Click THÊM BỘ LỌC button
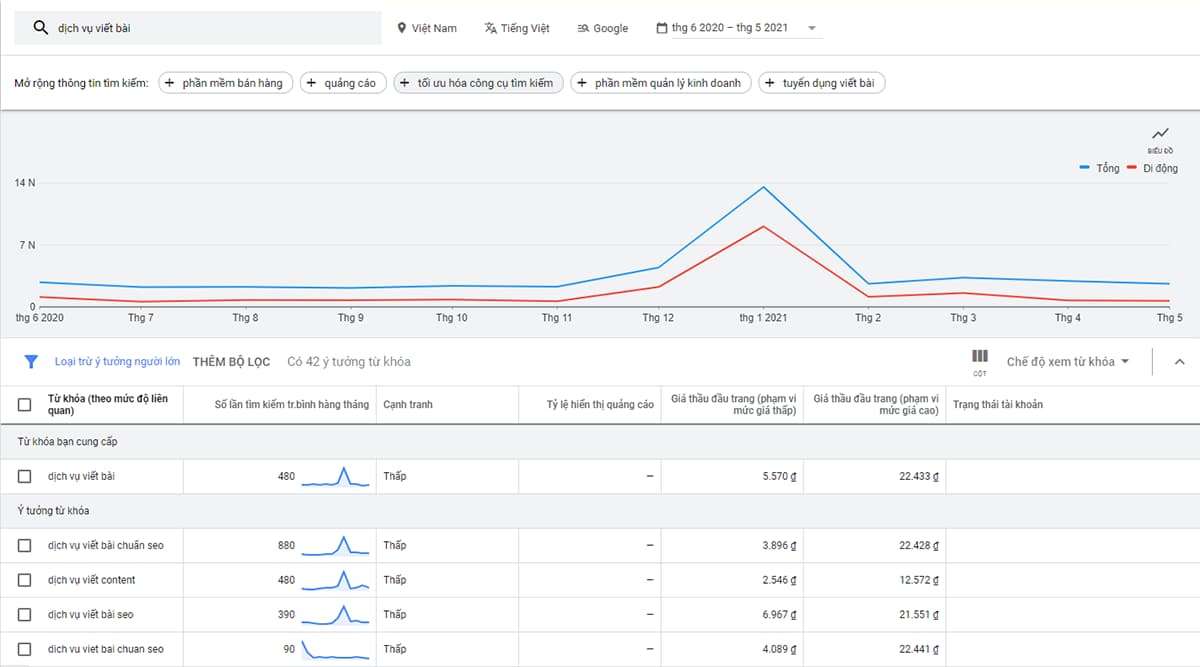The width and height of the screenshot is (1200, 667). [x=231, y=361]
